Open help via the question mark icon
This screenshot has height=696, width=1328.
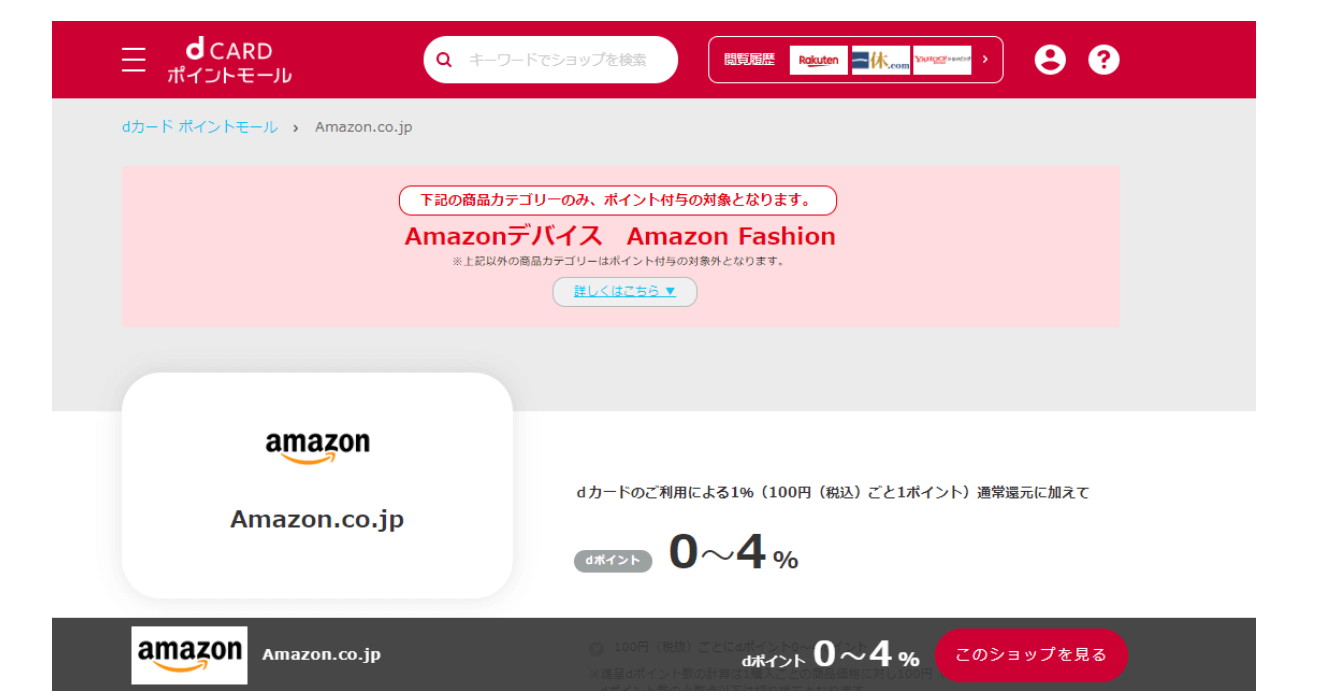tap(1103, 60)
